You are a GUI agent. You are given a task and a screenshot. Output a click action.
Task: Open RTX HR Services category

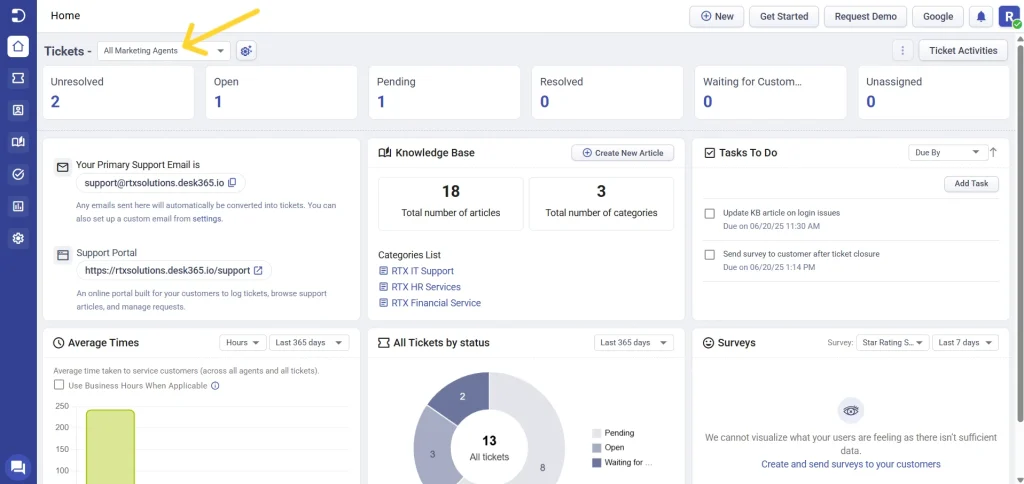425,287
